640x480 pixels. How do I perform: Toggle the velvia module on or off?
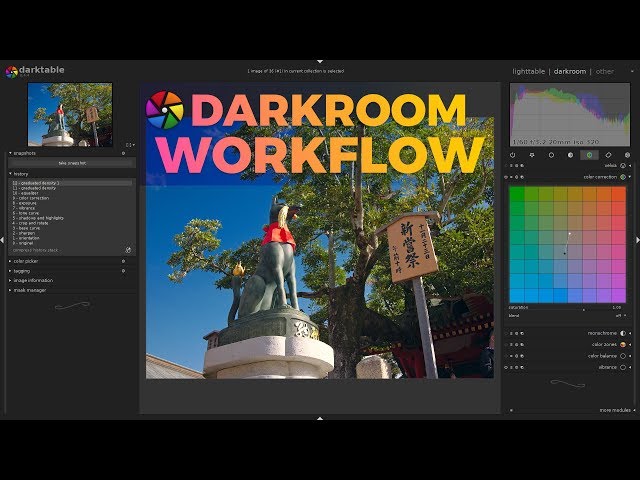[x=506, y=166]
